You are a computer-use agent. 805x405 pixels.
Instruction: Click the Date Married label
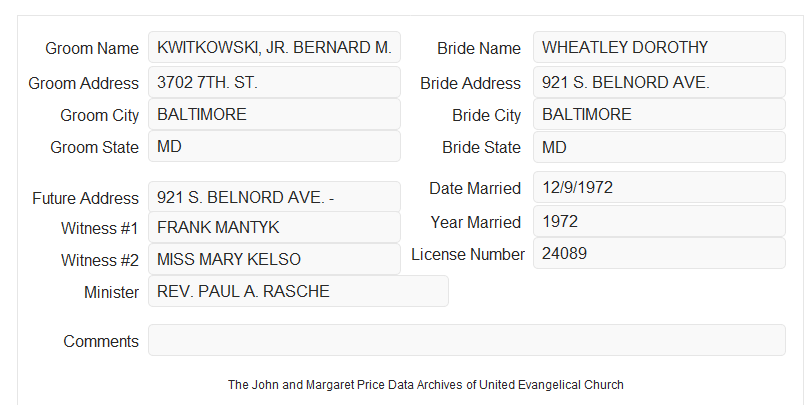click(x=475, y=188)
